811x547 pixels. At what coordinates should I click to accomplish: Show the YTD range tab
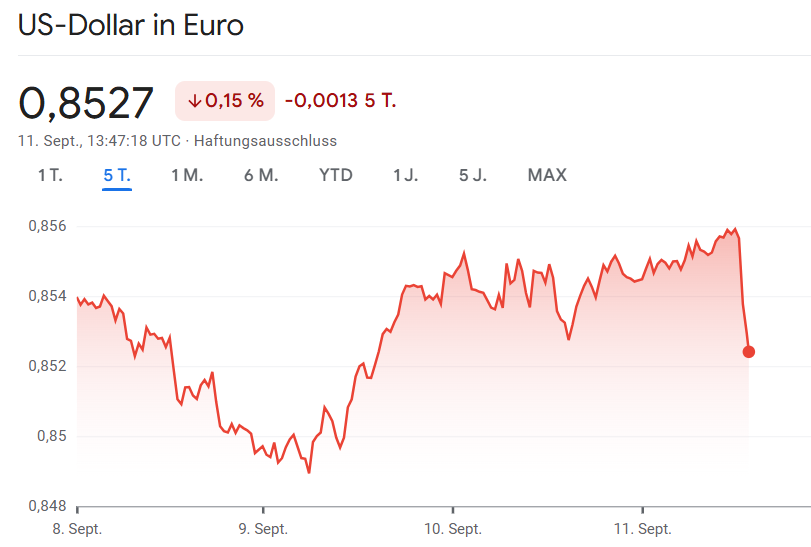pos(336,175)
